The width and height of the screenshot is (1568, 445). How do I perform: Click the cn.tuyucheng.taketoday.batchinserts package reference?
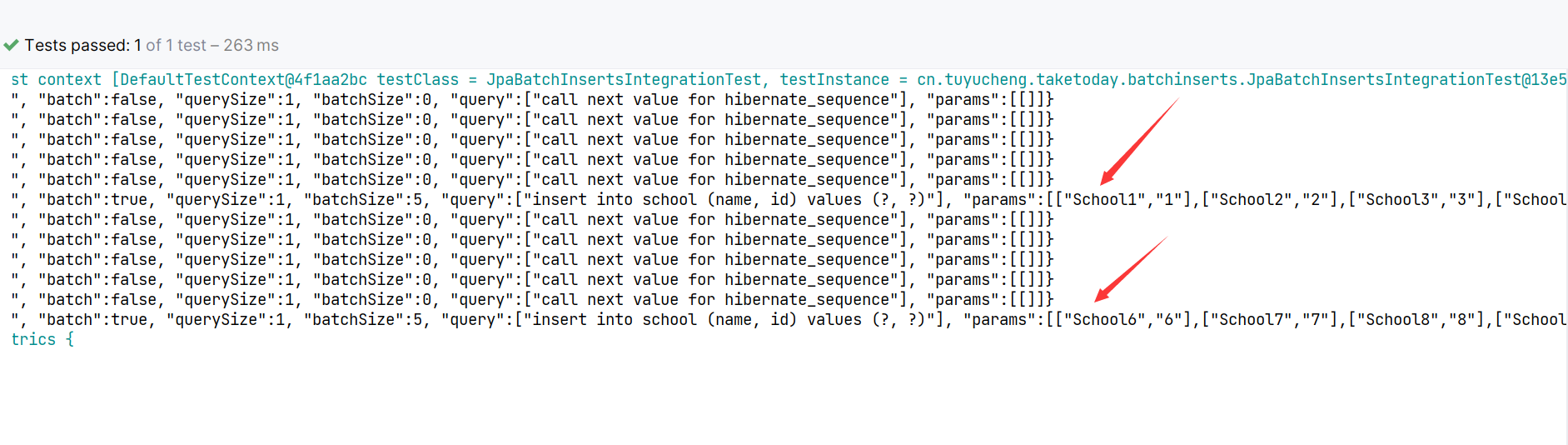(1078, 79)
